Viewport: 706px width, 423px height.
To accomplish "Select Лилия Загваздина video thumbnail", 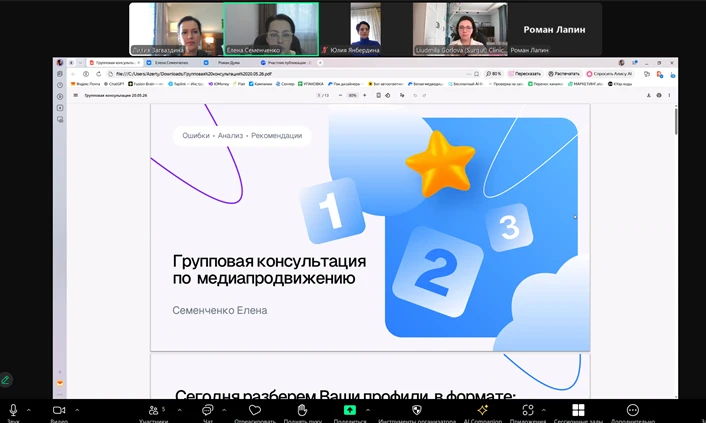I will click(x=176, y=29).
